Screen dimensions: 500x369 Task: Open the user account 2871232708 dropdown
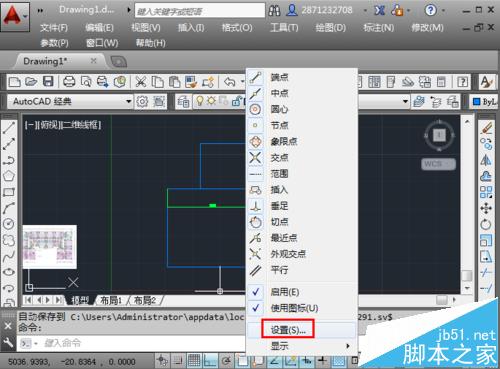tap(365, 11)
